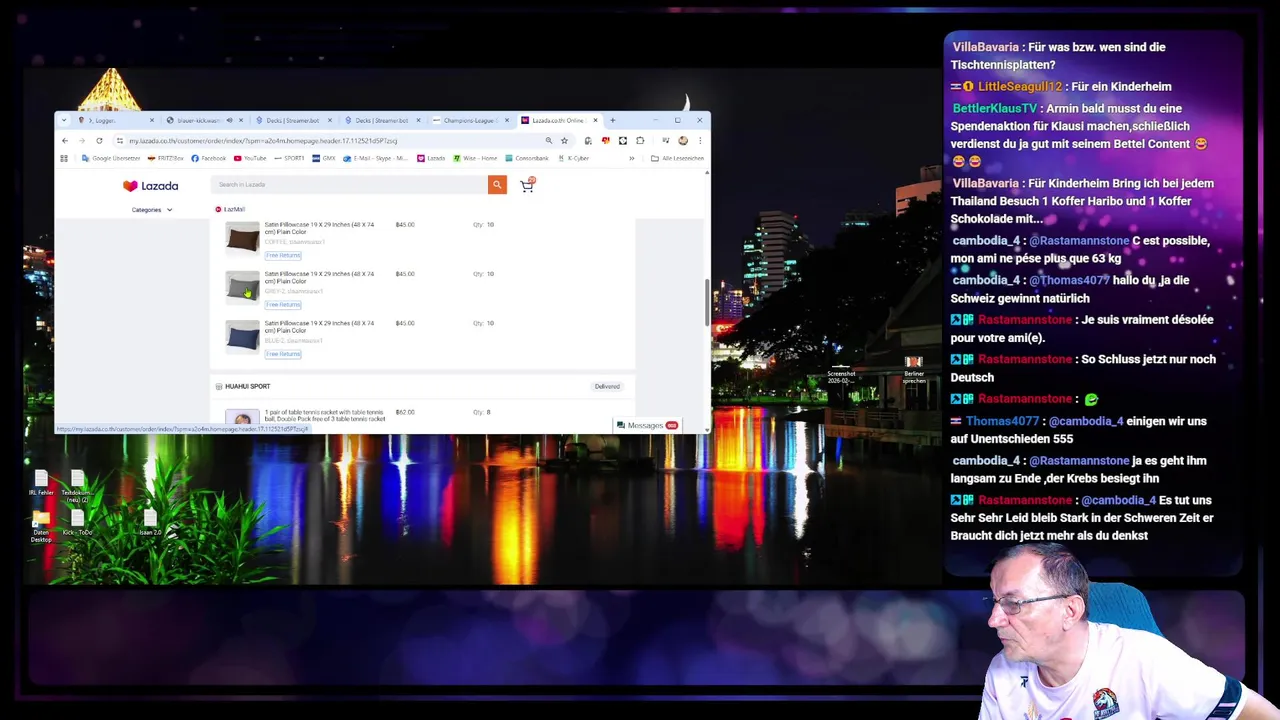The width and height of the screenshot is (1280, 720).
Task: Open a new Chrome tab with the plus button
Action: pos(612,121)
